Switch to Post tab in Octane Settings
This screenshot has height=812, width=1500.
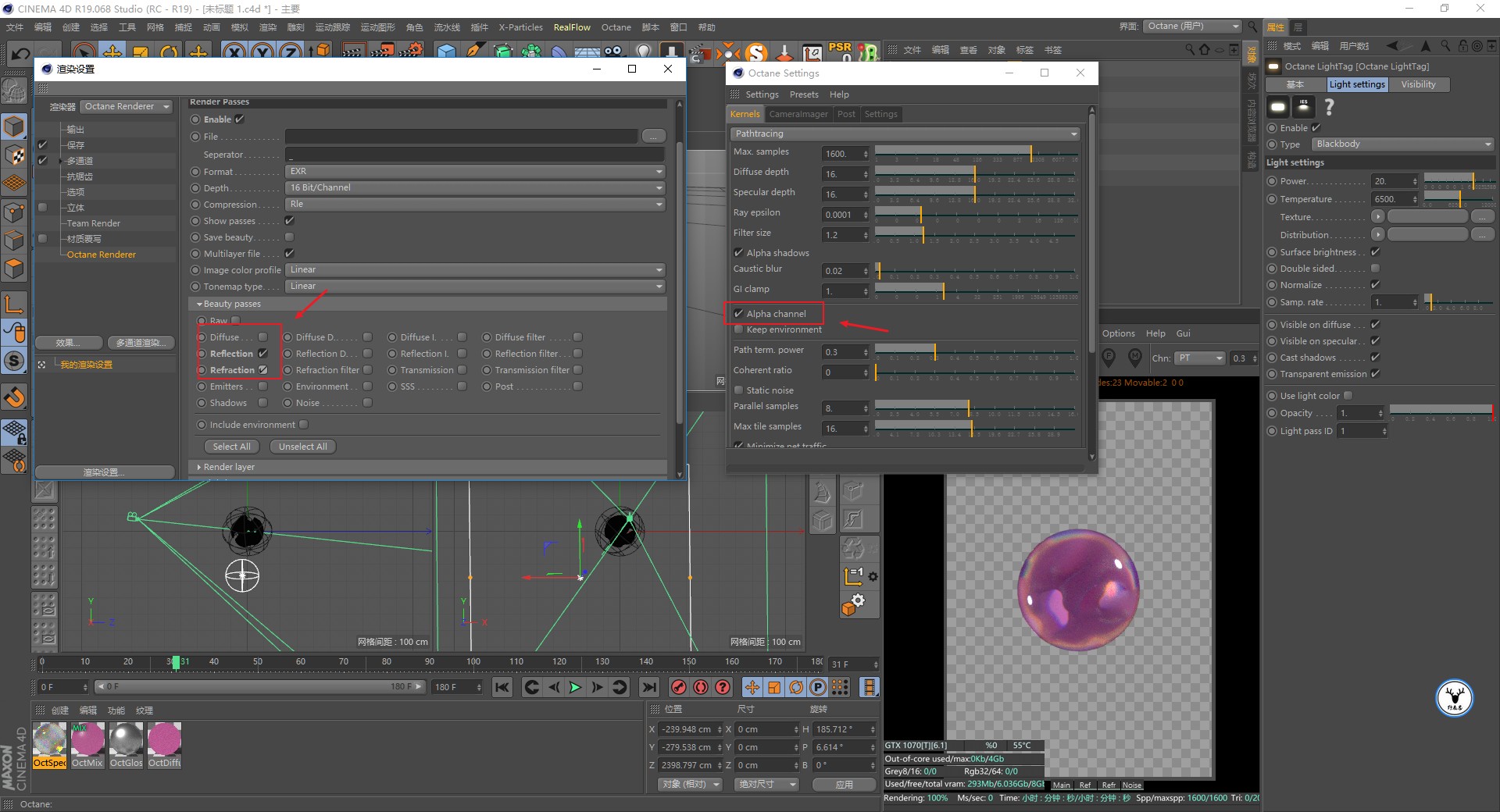tap(846, 114)
